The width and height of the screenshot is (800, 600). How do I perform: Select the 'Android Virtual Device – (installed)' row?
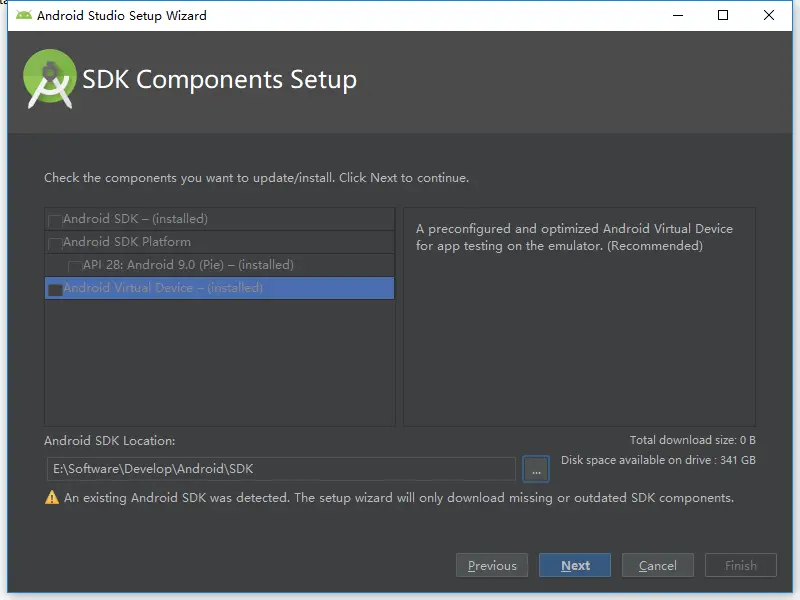point(219,288)
